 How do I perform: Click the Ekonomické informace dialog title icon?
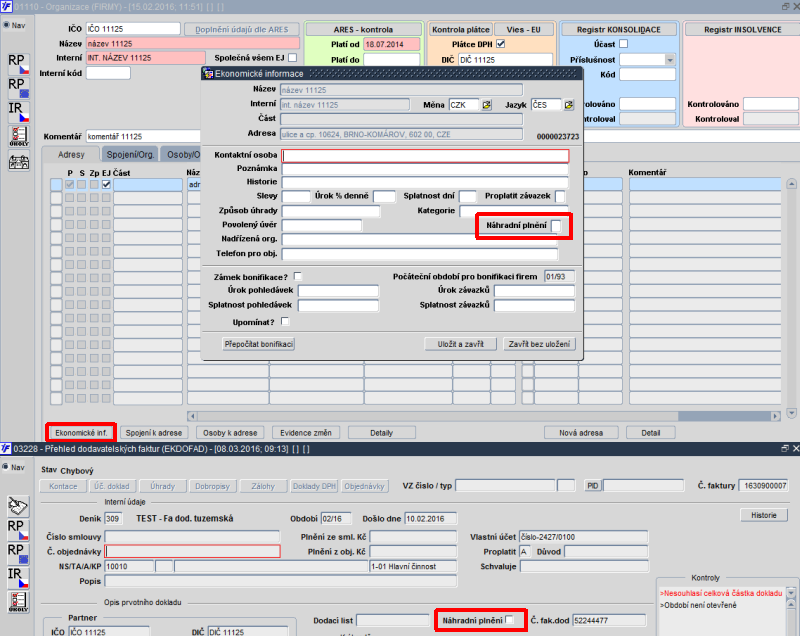208,73
